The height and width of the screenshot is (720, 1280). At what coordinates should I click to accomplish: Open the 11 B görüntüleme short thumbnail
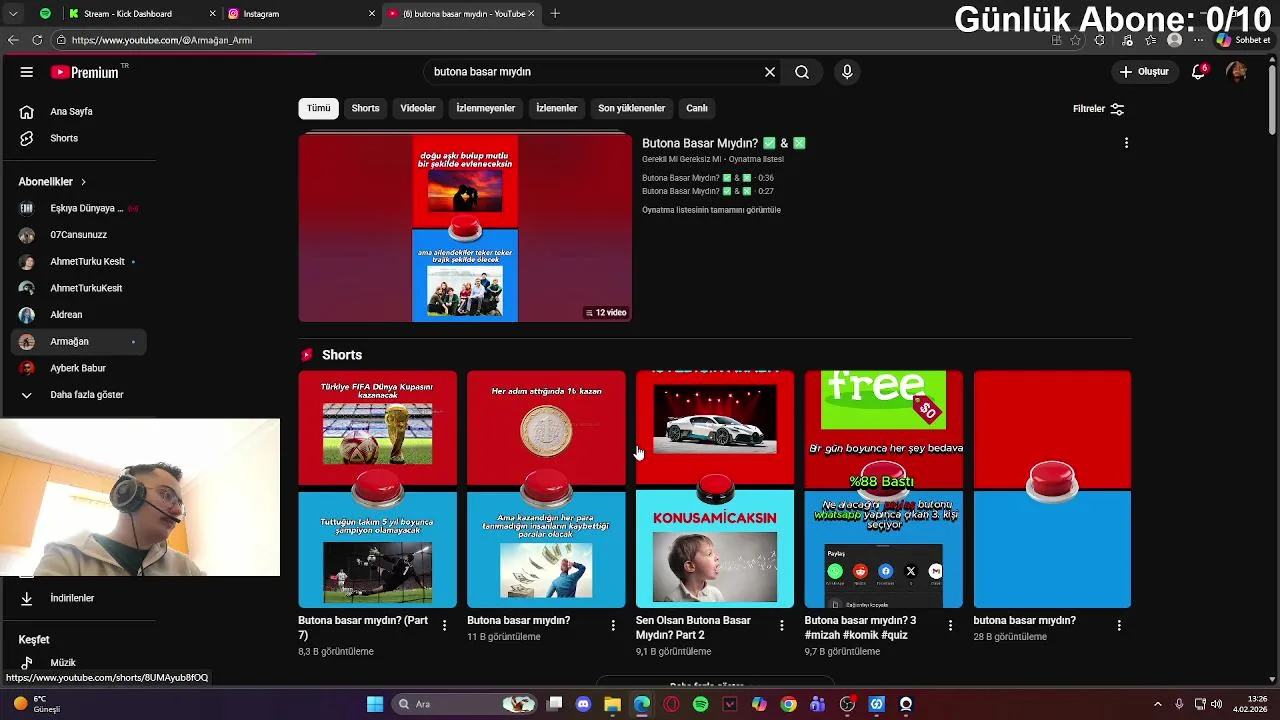(546, 489)
